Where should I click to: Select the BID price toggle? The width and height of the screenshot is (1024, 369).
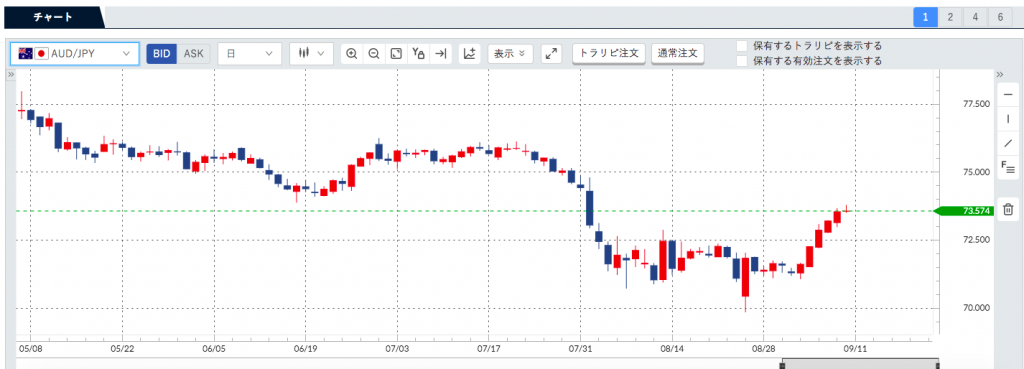click(x=161, y=54)
